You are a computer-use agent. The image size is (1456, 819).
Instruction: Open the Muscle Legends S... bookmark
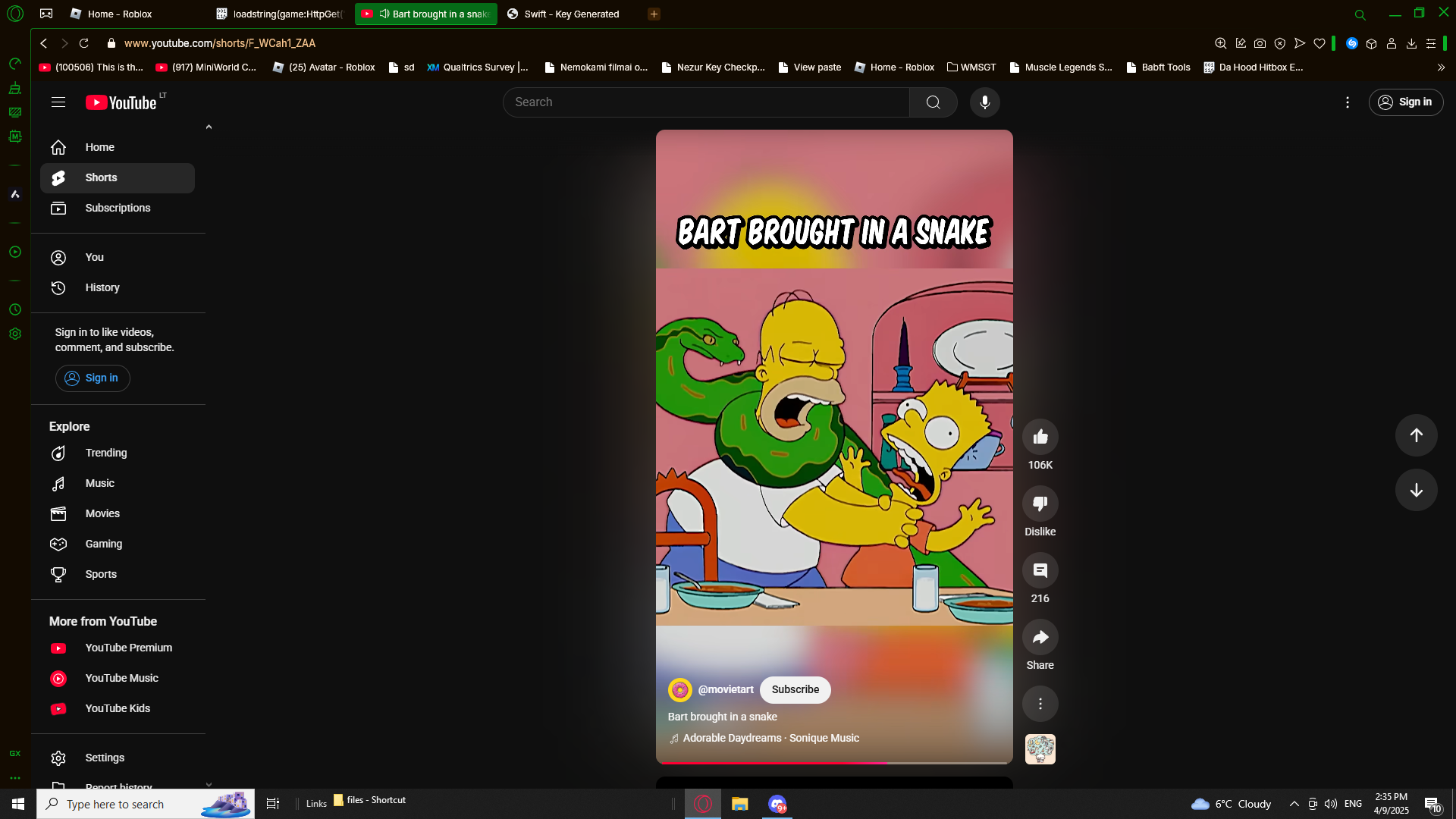1061,67
